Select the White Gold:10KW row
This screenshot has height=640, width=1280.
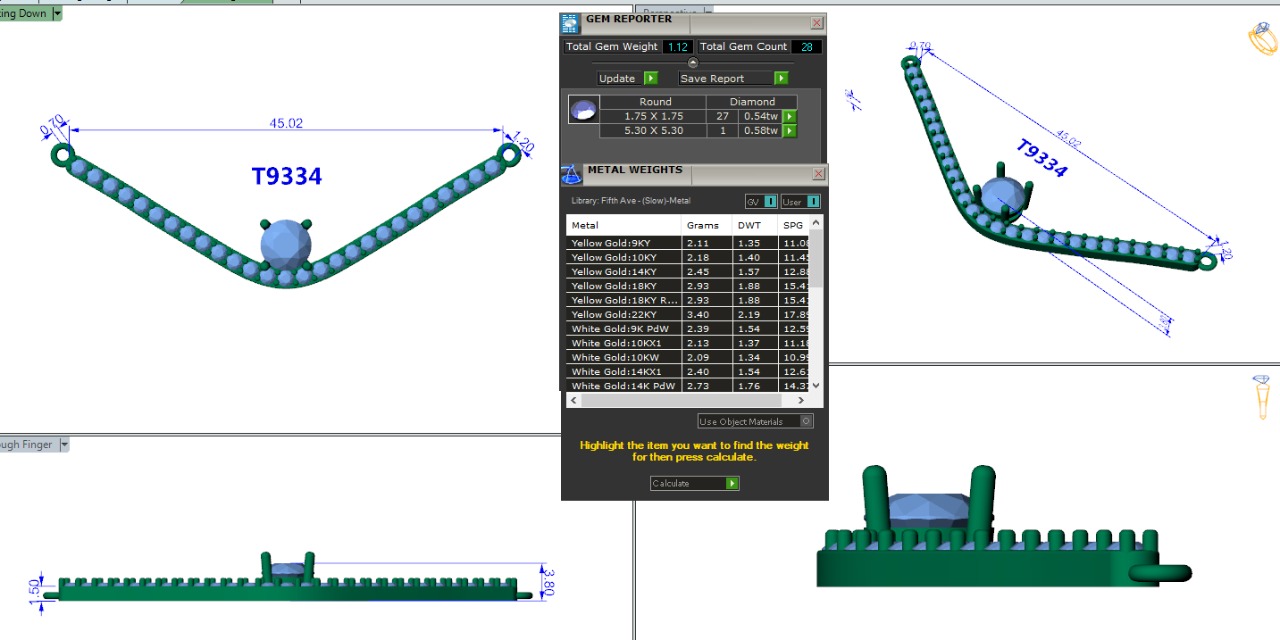pos(622,358)
